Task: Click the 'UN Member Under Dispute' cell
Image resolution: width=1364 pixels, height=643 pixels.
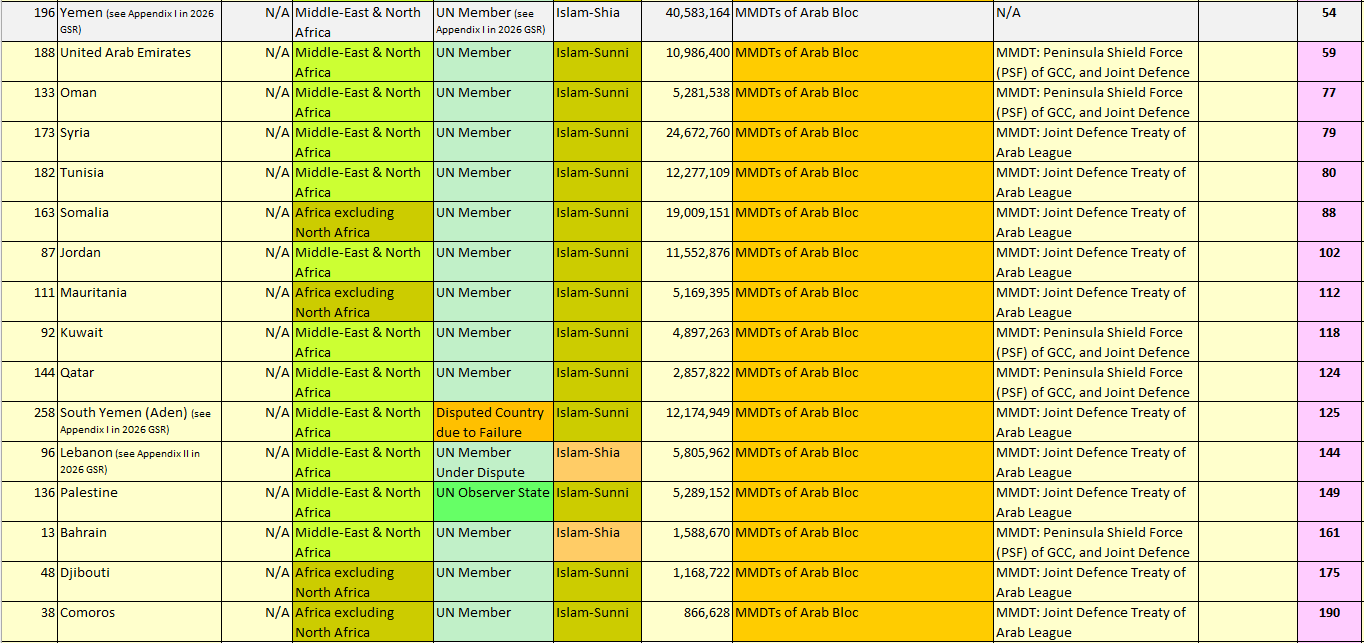Action: (x=493, y=462)
